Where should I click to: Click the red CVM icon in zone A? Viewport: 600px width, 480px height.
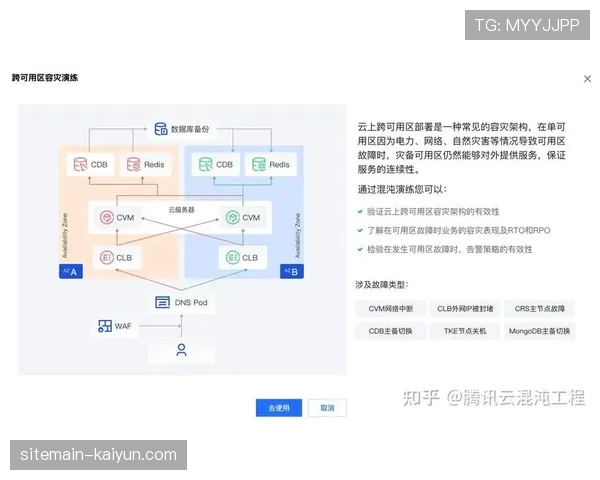(107, 217)
